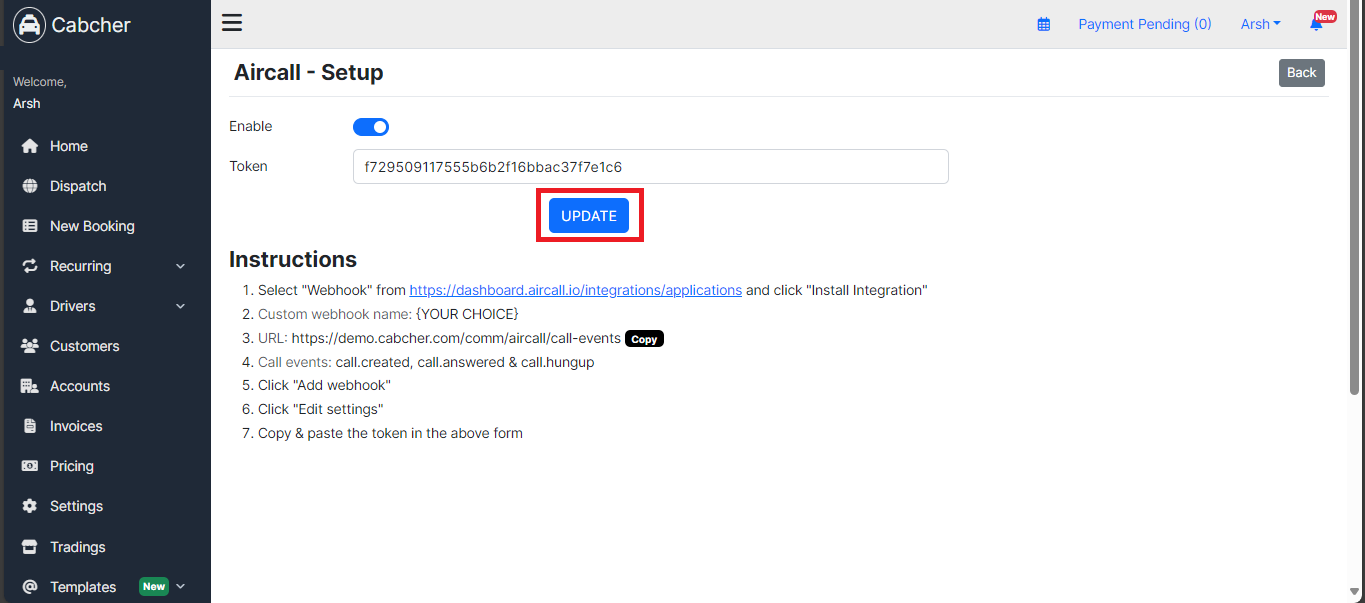Open the dashboard.aircall.io integrations link

pyautogui.click(x=576, y=290)
